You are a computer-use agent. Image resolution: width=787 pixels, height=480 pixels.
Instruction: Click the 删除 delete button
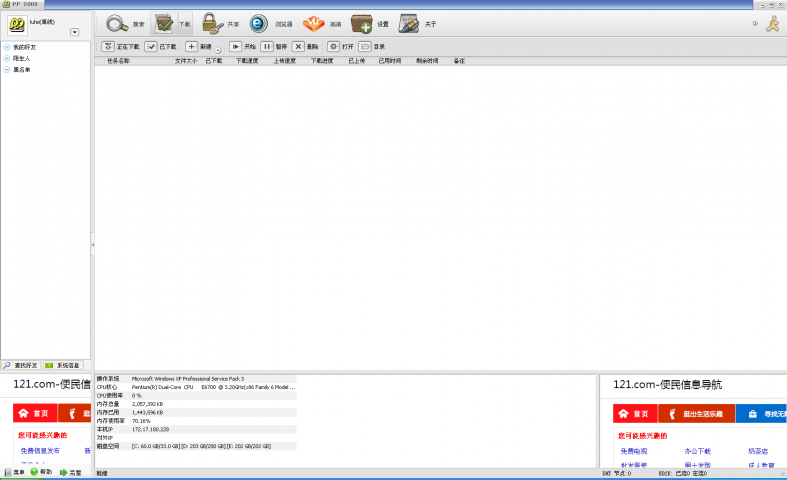pyautogui.click(x=306, y=46)
